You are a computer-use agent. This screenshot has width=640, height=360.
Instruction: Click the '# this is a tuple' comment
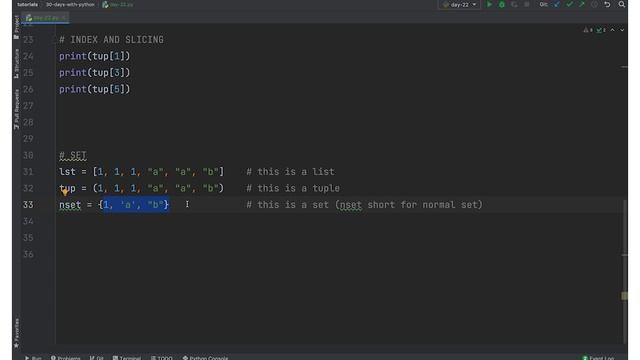pos(293,188)
